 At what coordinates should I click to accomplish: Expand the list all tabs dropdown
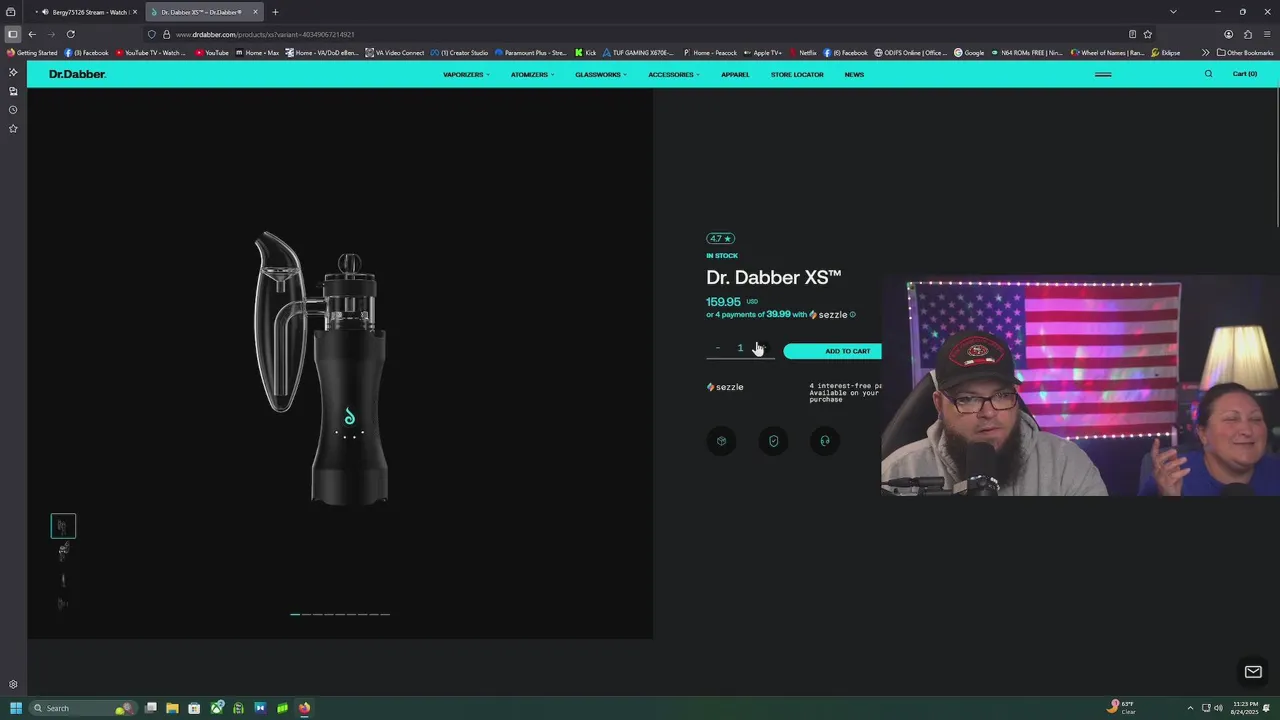(x=1173, y=12)
